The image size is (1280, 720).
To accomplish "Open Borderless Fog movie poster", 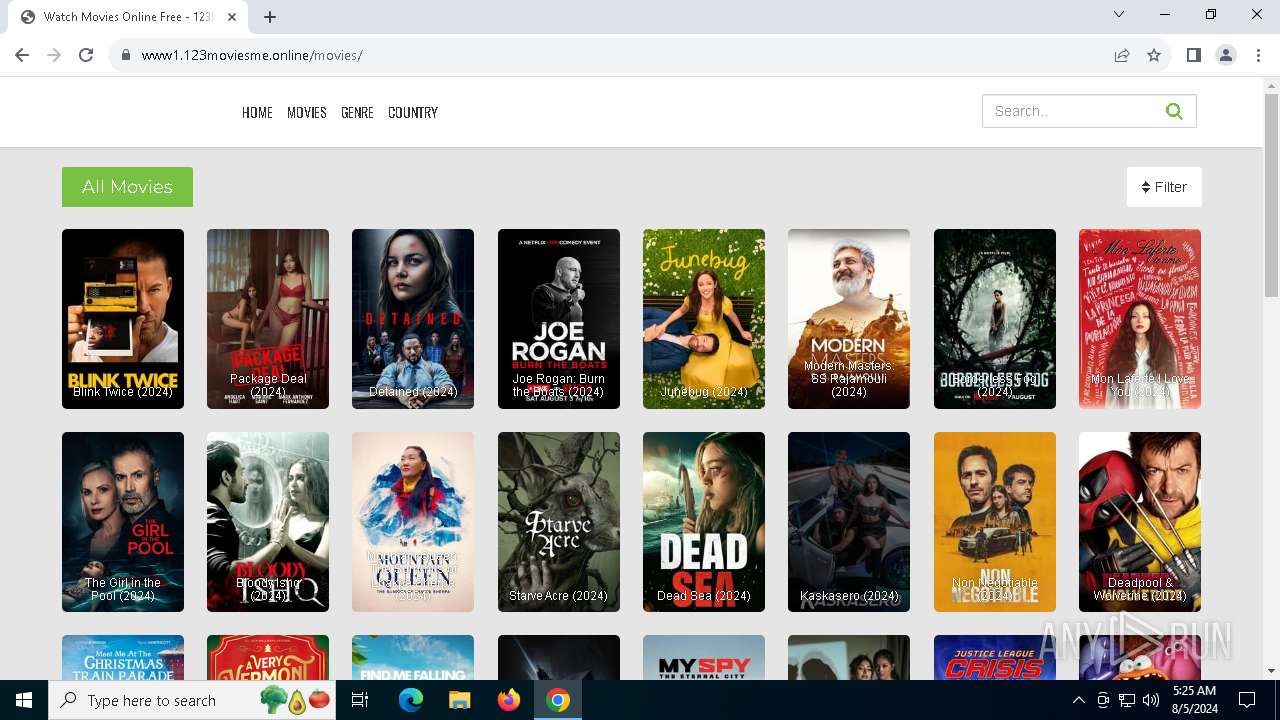I will pyautogui.click(x=995, y=319).
